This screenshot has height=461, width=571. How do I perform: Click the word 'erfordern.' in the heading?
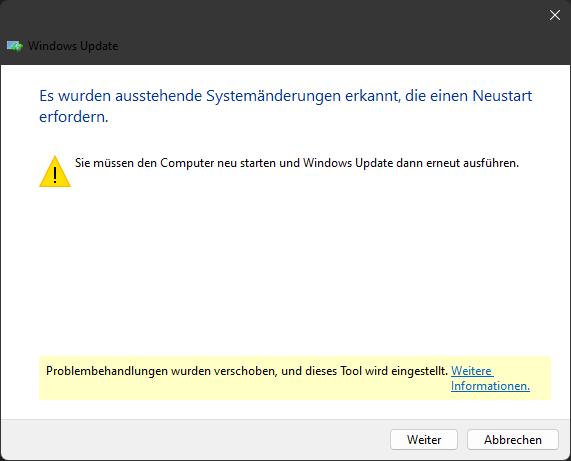coord(74,117)
